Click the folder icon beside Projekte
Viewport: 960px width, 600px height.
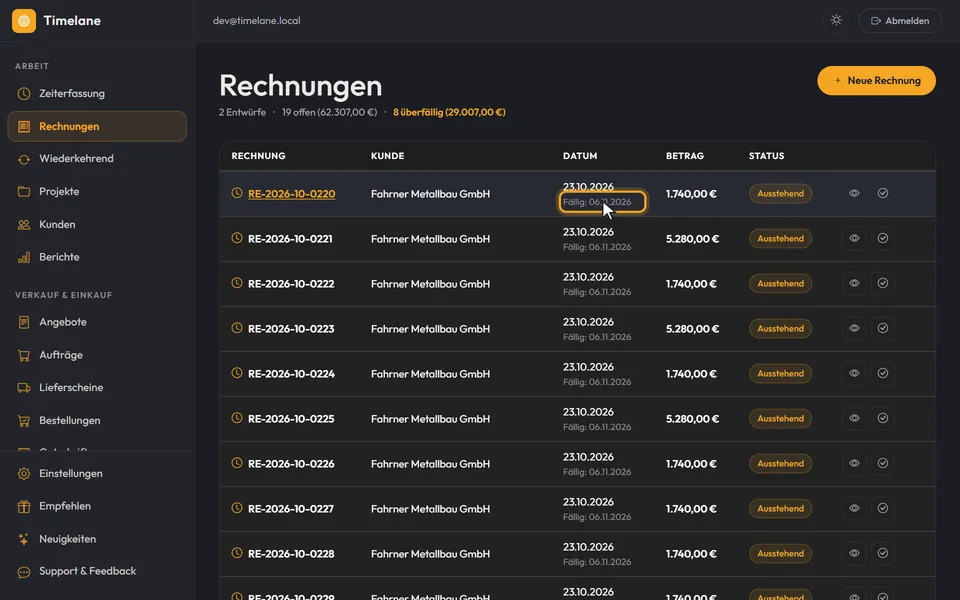point(24,192)
